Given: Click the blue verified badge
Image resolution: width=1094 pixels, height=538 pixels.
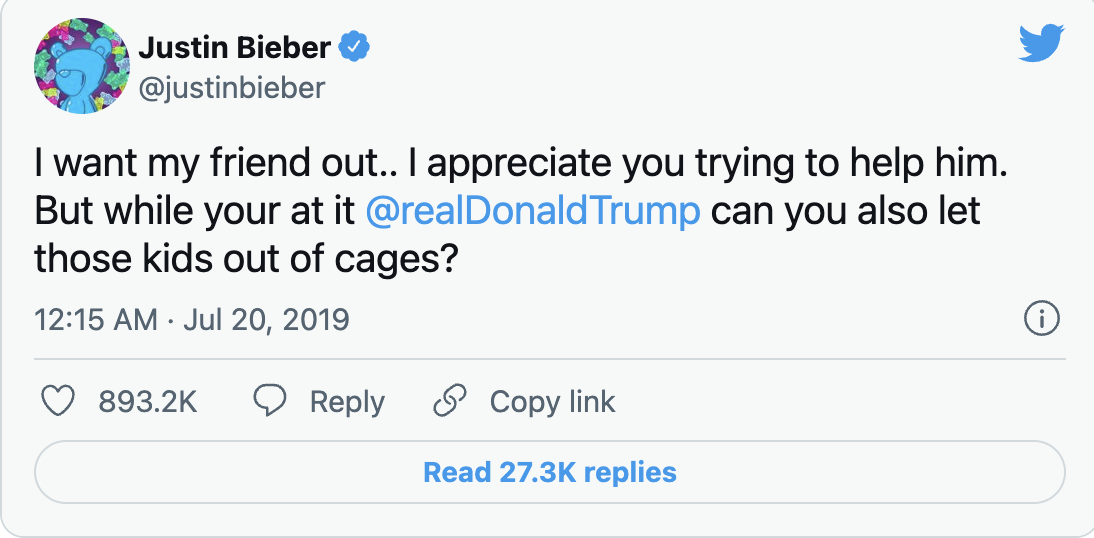Looking at the screenshot, I should click(354, 46).
